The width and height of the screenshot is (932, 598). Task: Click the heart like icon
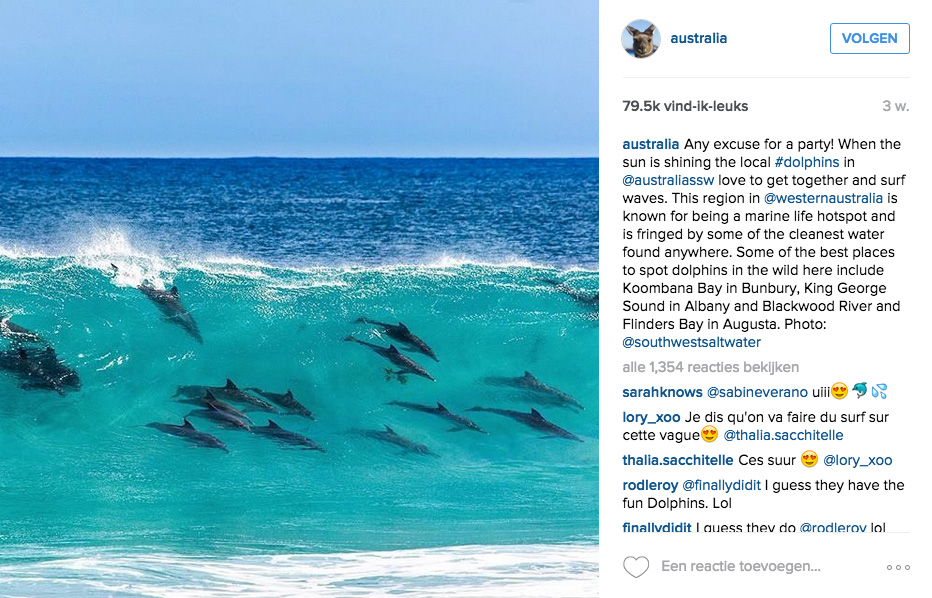[x=636, y=567]
